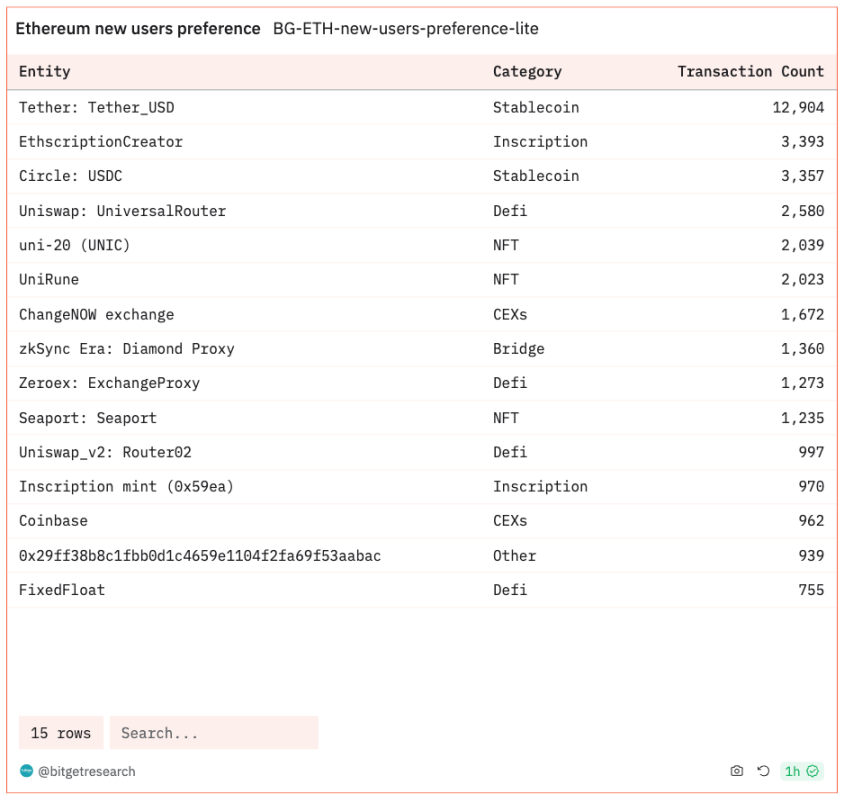Open the Ethereum new users preference title
This screenshot has height=803, width=844.
[138, 29]
